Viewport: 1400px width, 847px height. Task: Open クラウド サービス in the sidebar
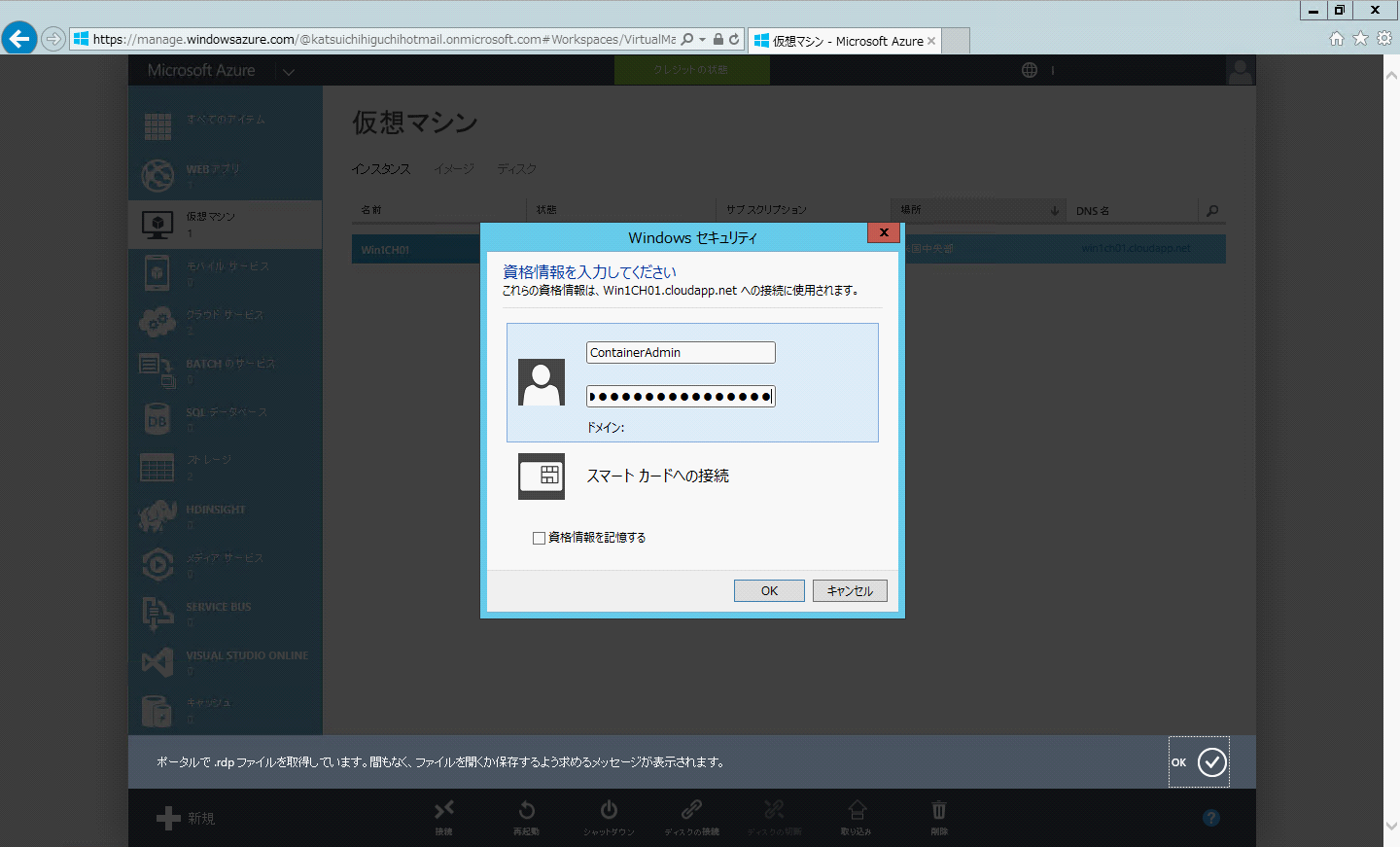point(226,322)
